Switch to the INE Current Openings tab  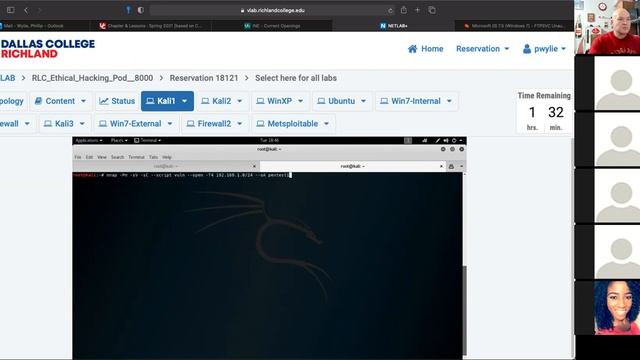(x=272, y=26)
